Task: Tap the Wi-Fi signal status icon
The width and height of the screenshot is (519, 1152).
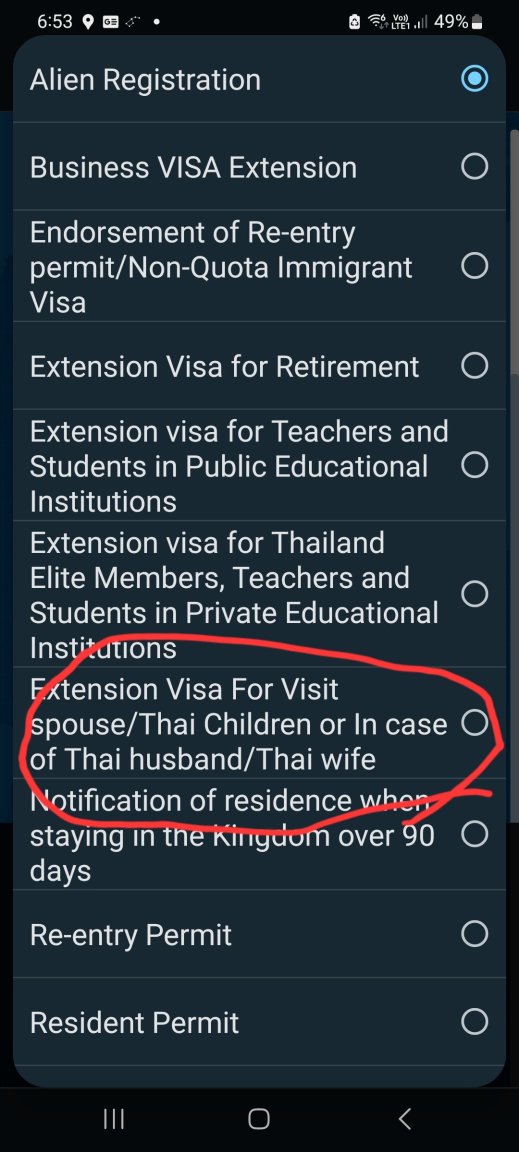Action: point(378,21)
